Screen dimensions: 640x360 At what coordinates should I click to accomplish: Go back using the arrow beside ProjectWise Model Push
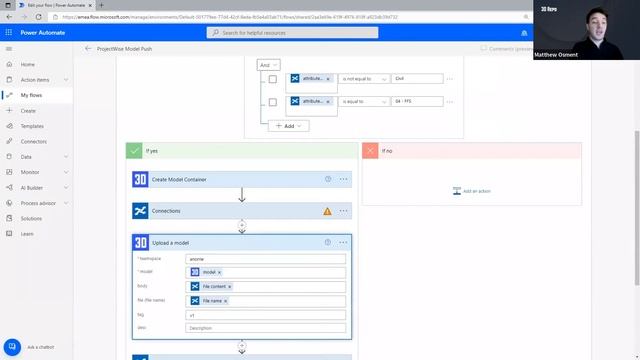point(88,49)
